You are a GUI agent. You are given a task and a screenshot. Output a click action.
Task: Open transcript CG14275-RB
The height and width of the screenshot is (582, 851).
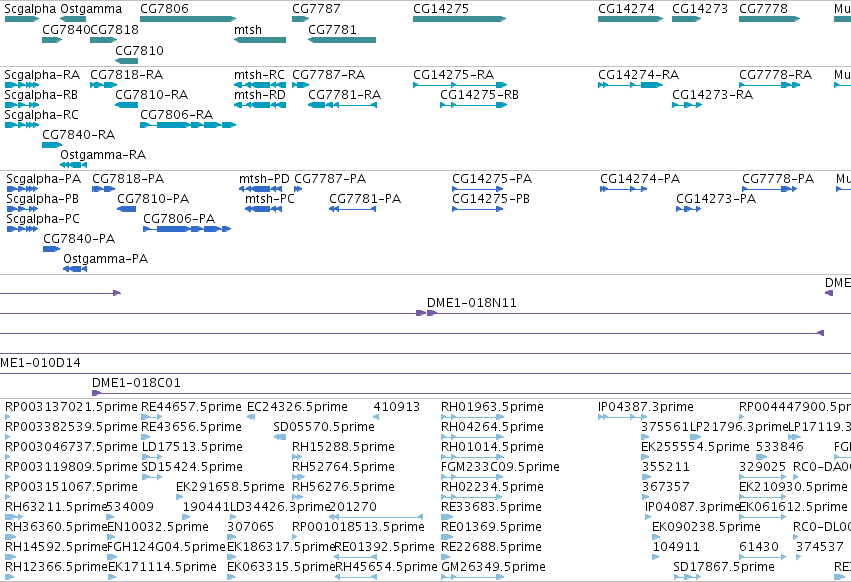(480, 95)
